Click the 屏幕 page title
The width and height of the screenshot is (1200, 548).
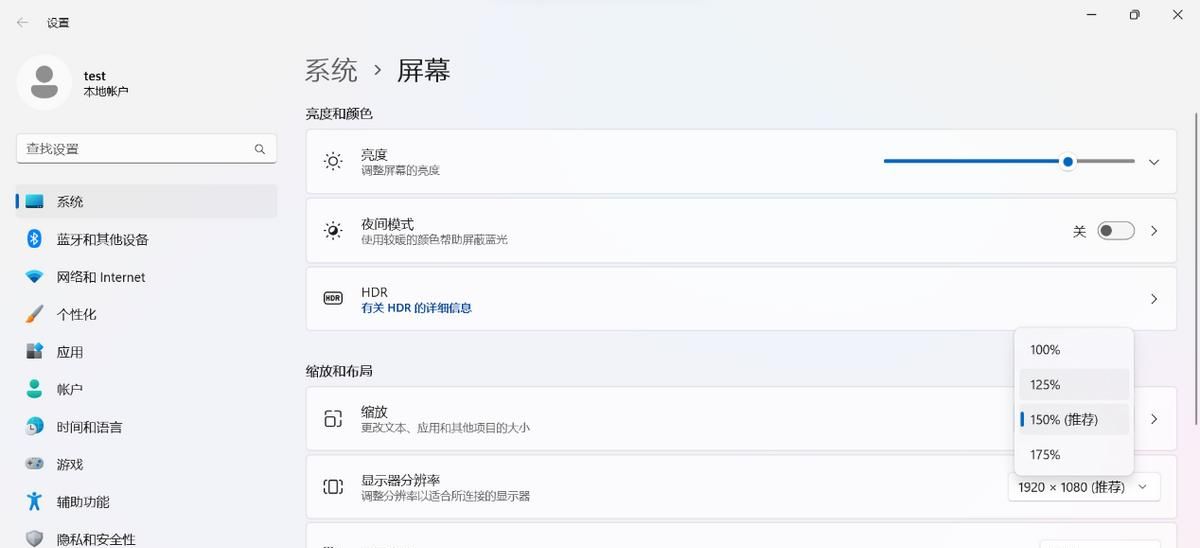[424, 70]
